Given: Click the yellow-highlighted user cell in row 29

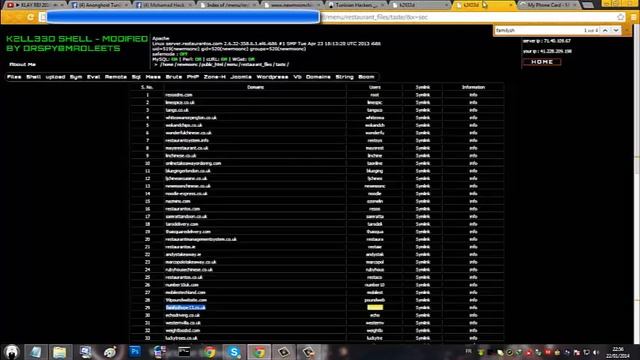Looking at the screenshot, I should click(375, 308).
